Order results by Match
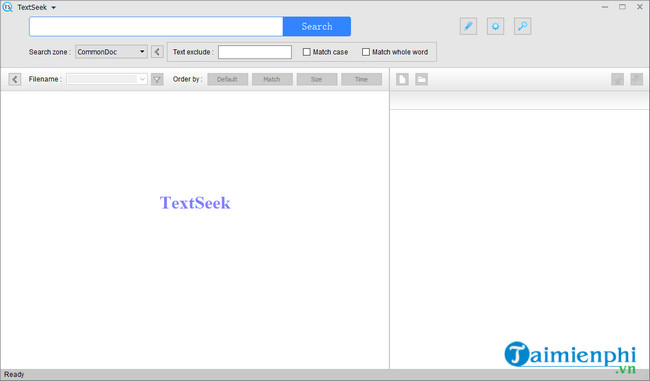The height and width of the screenshot is (381, 650). tap(272, 79)
